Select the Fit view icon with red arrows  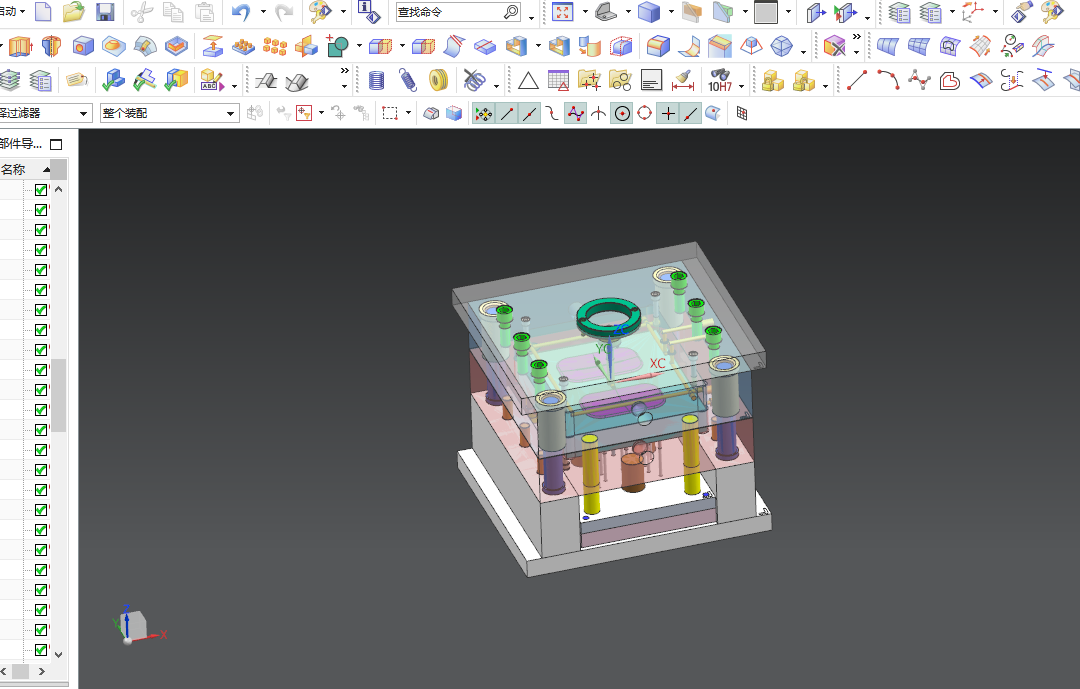point(563,12)
